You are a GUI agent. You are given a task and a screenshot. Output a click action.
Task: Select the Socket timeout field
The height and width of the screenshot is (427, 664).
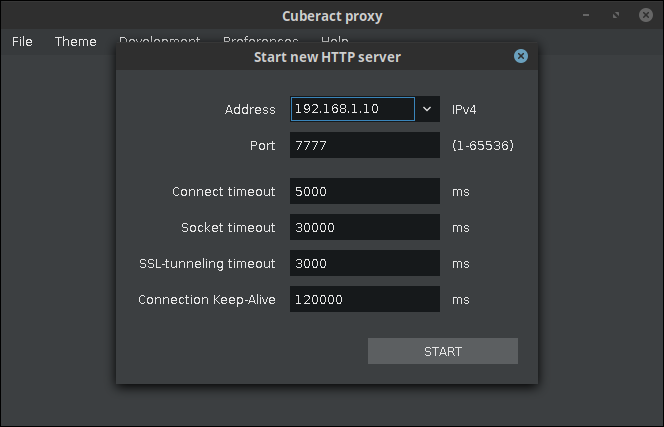pyautogui.click(x=365, y=227)
